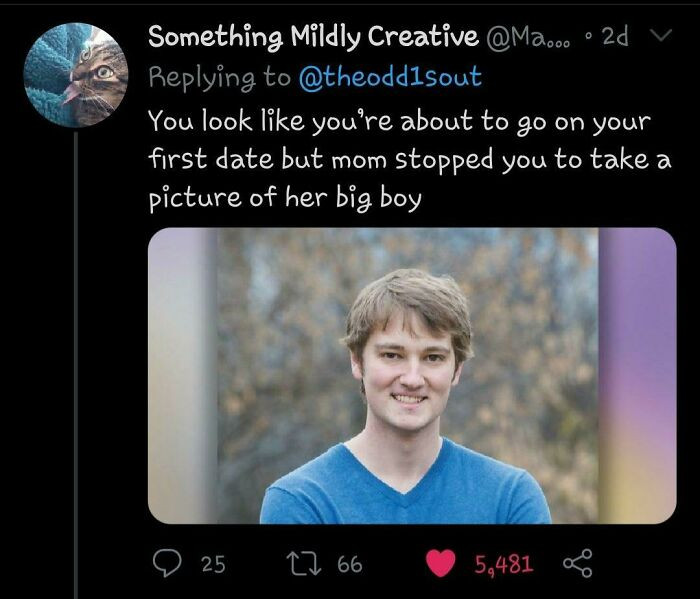Expand the tweet options chevron menu

658,36
